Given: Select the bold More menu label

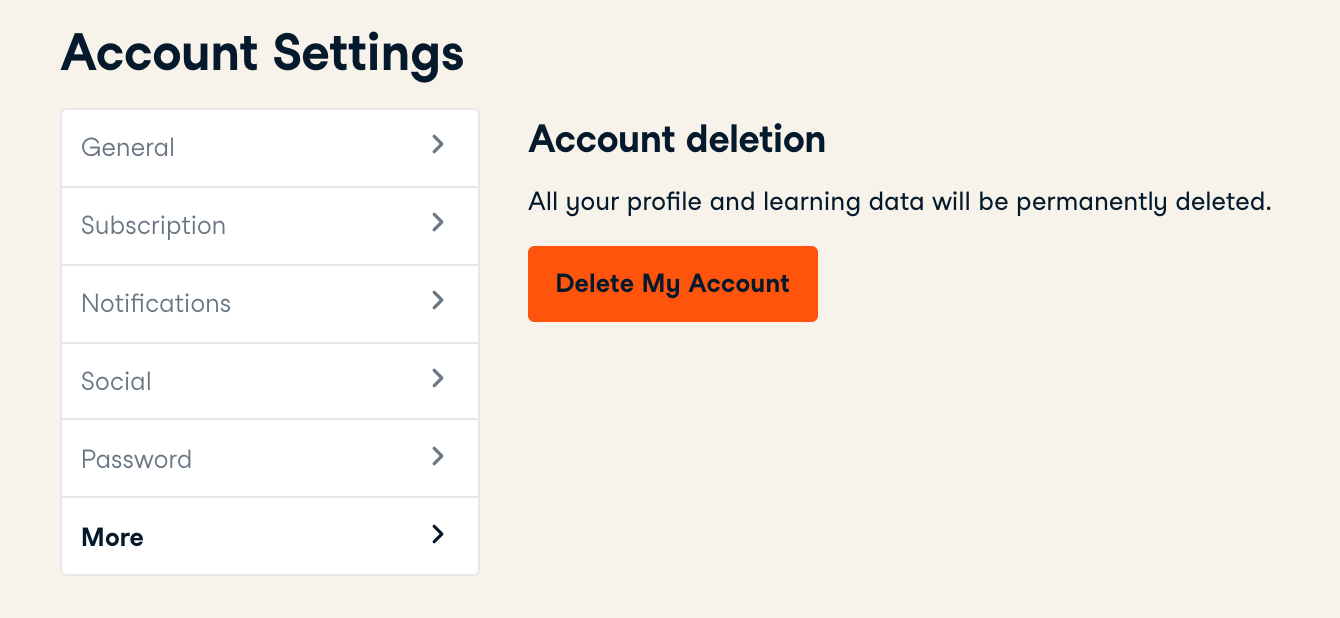Looking at the screenshot, I should click(x=112, y=538).
